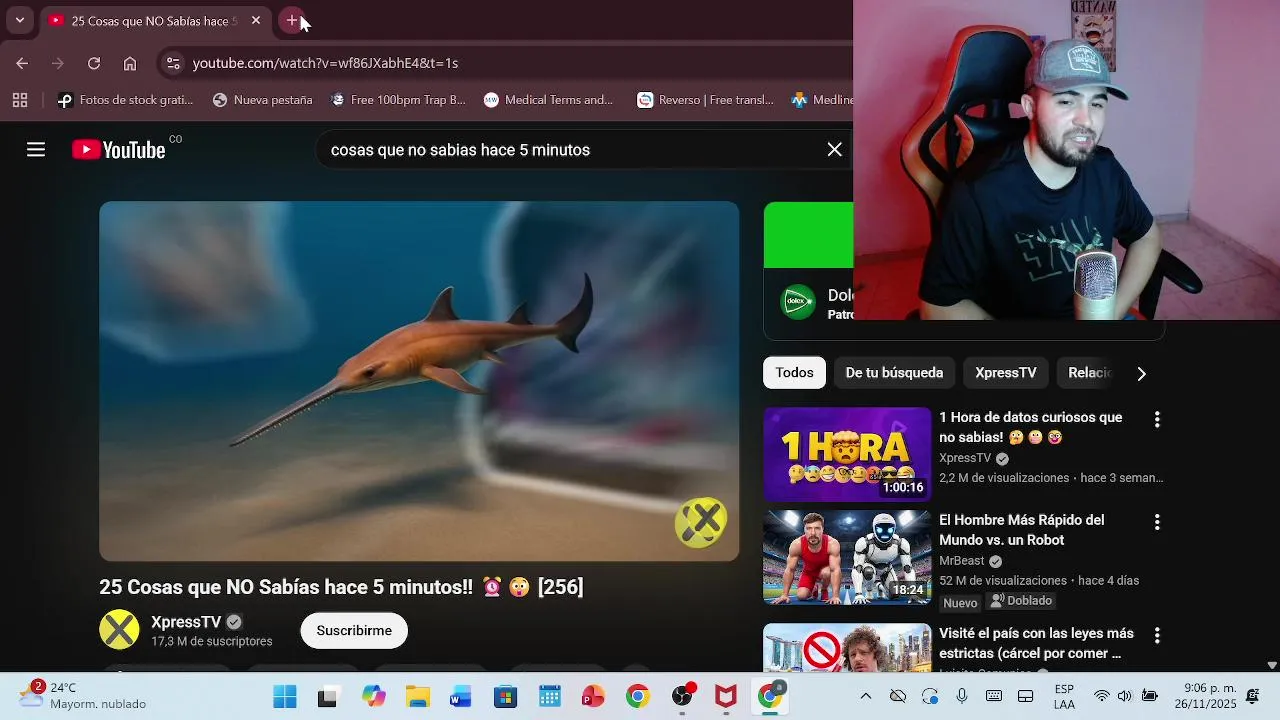Click the Suscribirme button
1280x720 pixels.
(354, 631)
